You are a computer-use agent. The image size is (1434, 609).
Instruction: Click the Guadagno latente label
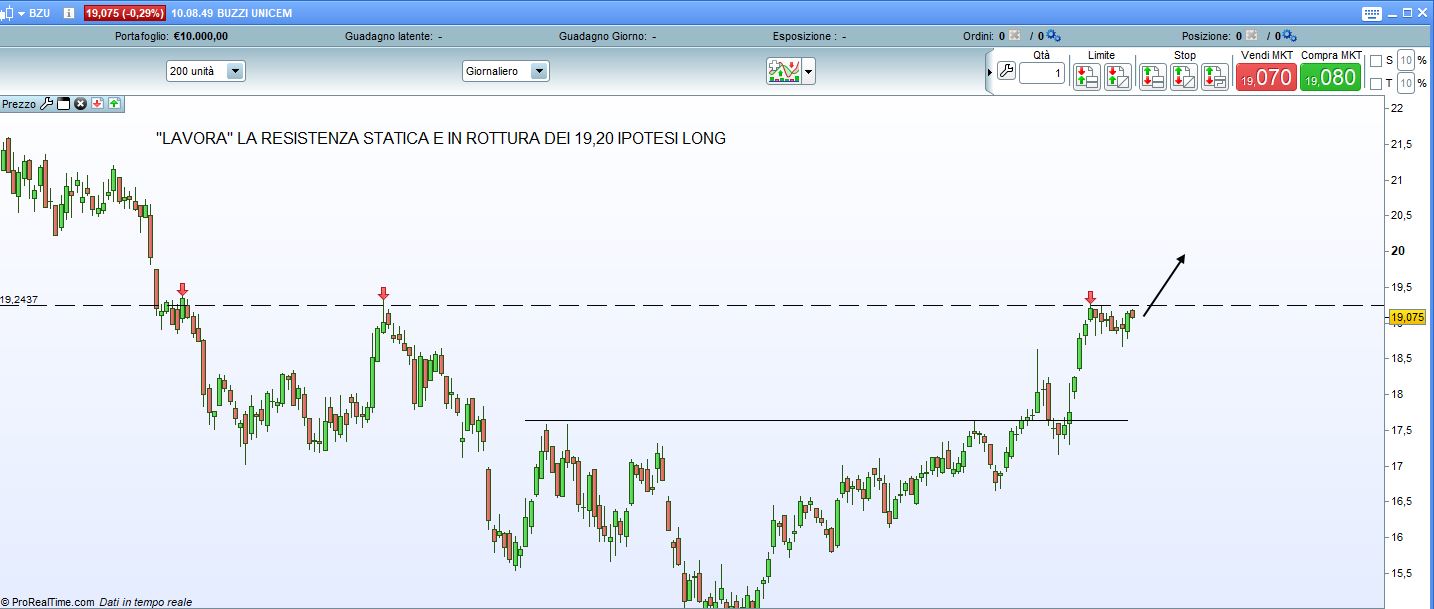(389, 36)
